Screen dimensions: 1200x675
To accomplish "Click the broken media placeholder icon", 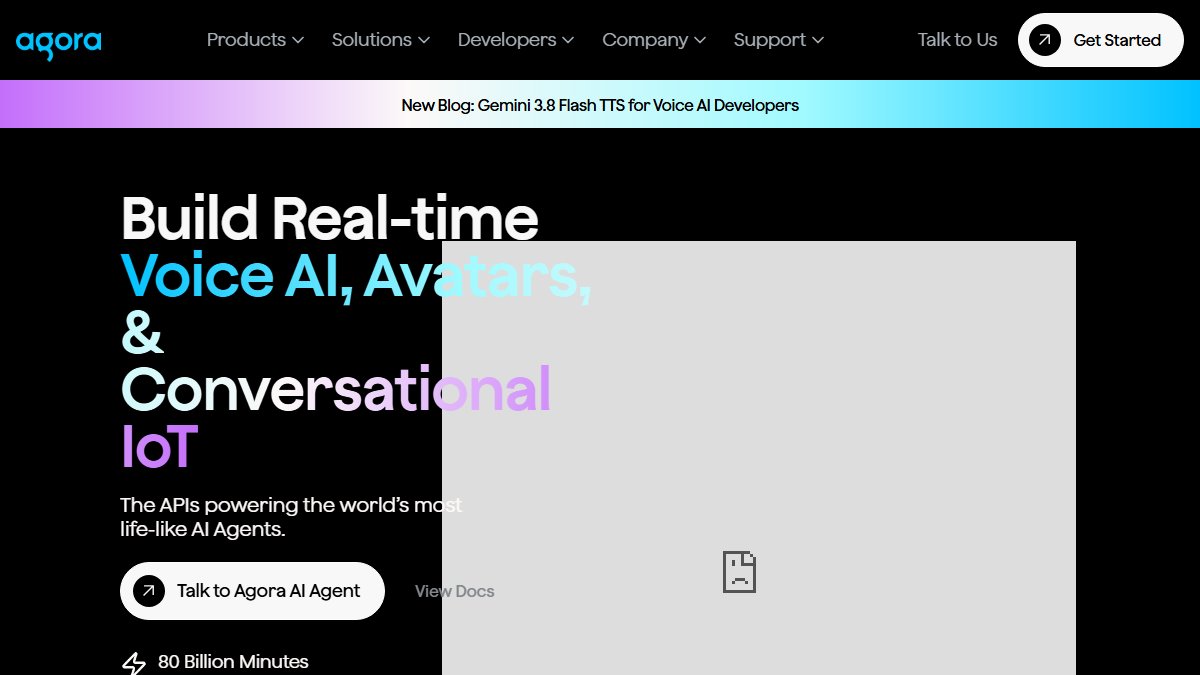I will point(739,571).
